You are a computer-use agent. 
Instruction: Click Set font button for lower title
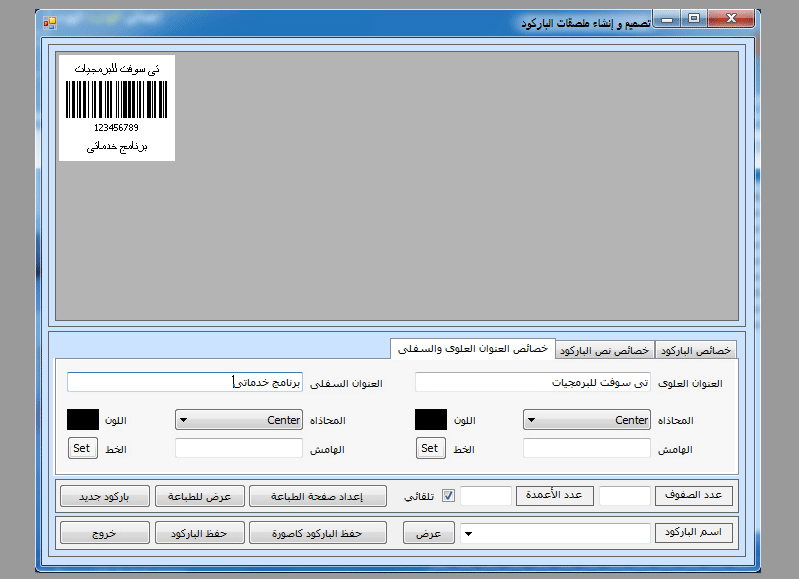(83, 449)
